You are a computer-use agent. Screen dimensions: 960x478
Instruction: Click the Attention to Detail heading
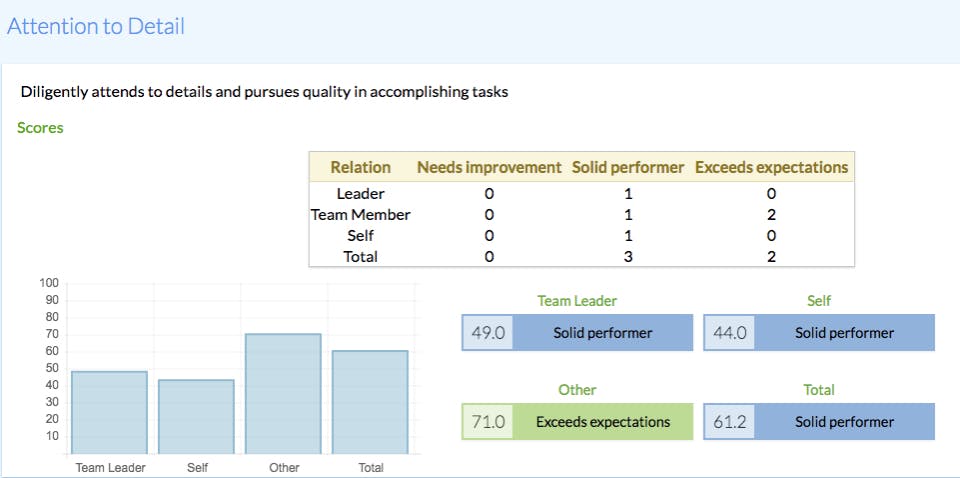click(96, 26)
